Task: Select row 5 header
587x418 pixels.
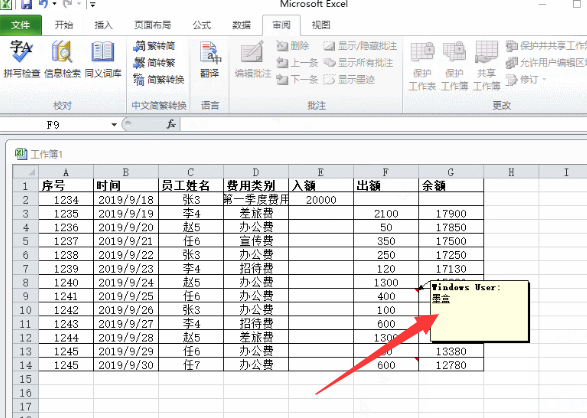Action: point(25,241)
